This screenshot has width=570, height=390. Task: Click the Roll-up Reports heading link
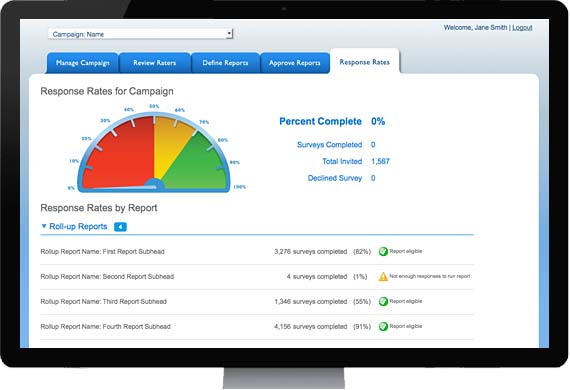[78, 226]
